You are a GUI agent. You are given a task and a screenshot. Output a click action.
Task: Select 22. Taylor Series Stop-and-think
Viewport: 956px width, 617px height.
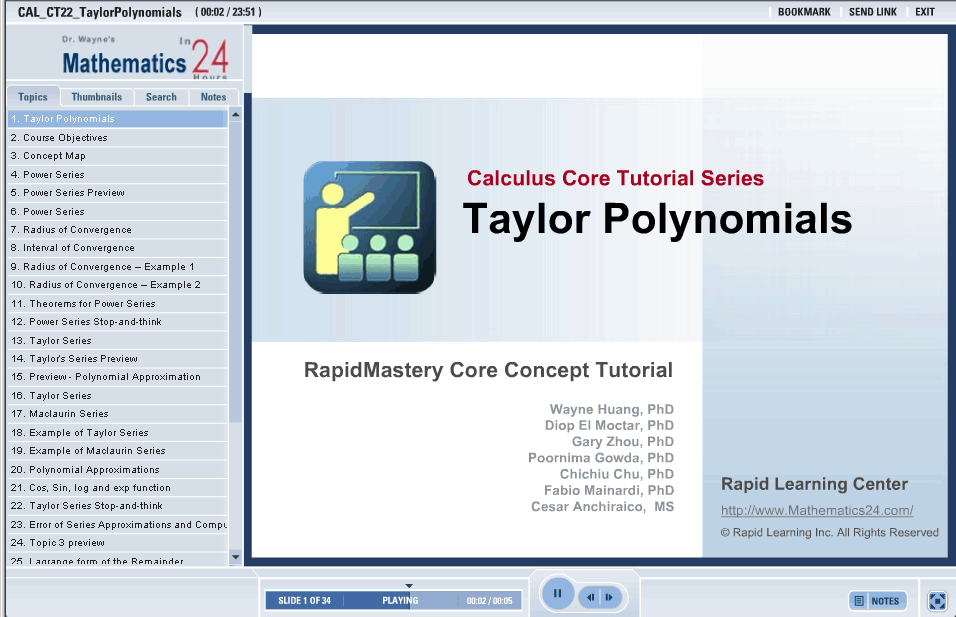117,506
